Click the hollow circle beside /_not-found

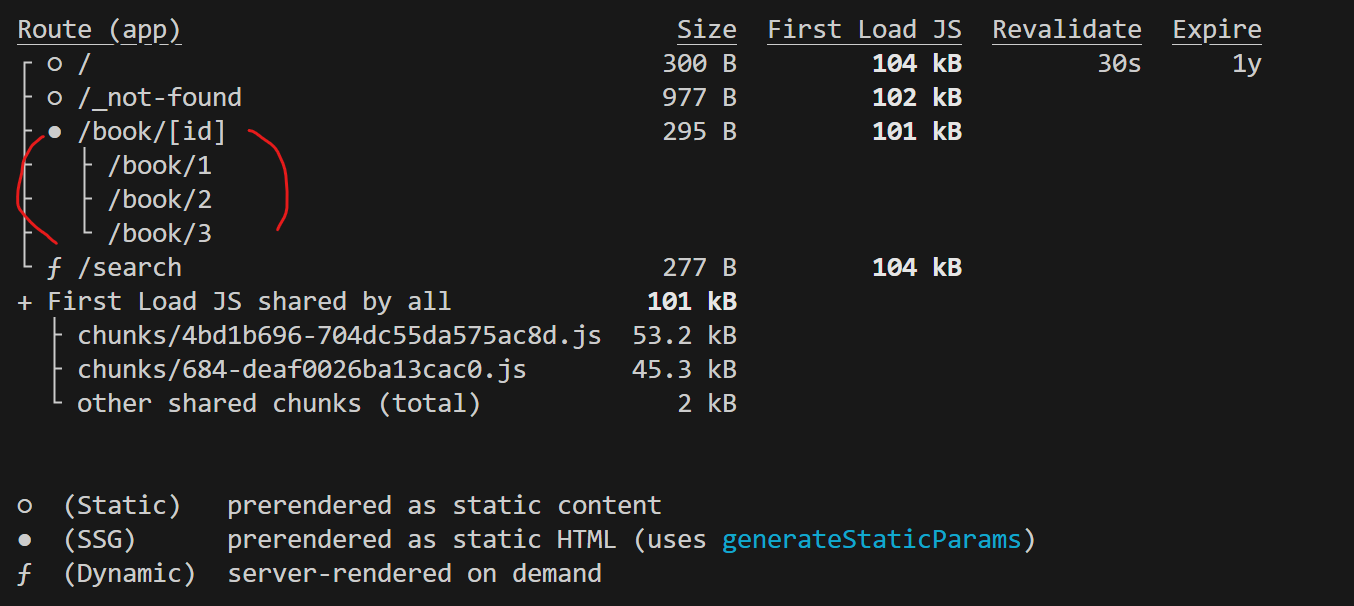[x=54, y=98]
